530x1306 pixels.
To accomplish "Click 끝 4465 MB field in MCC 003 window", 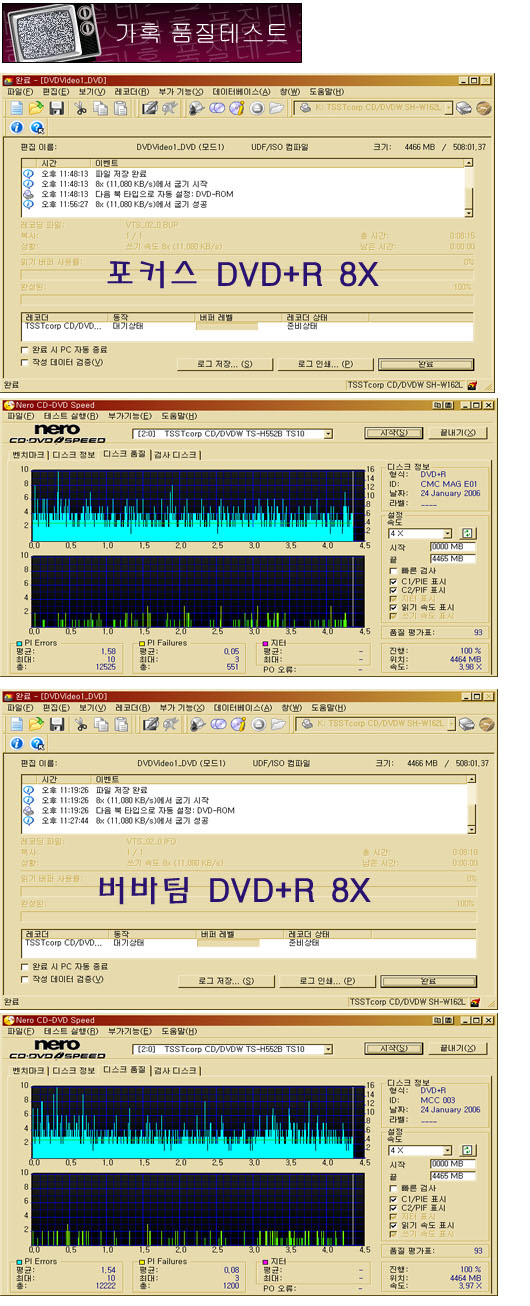I will click(x=453, y=1177).
